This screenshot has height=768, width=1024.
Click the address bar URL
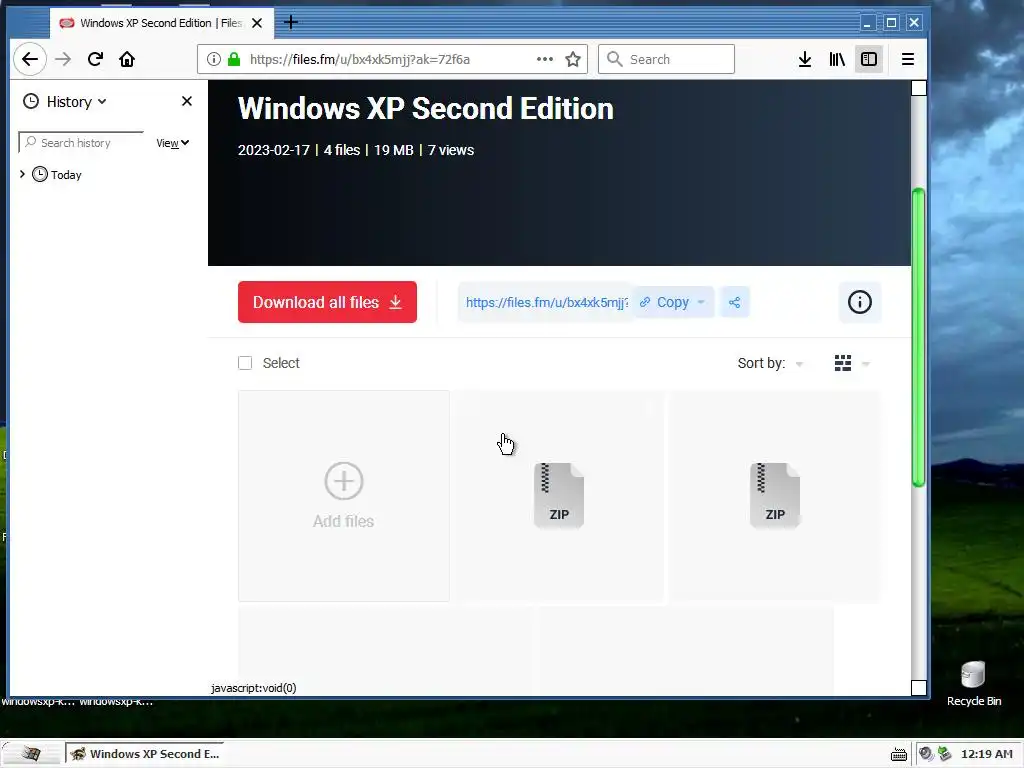tap(360, 59)
